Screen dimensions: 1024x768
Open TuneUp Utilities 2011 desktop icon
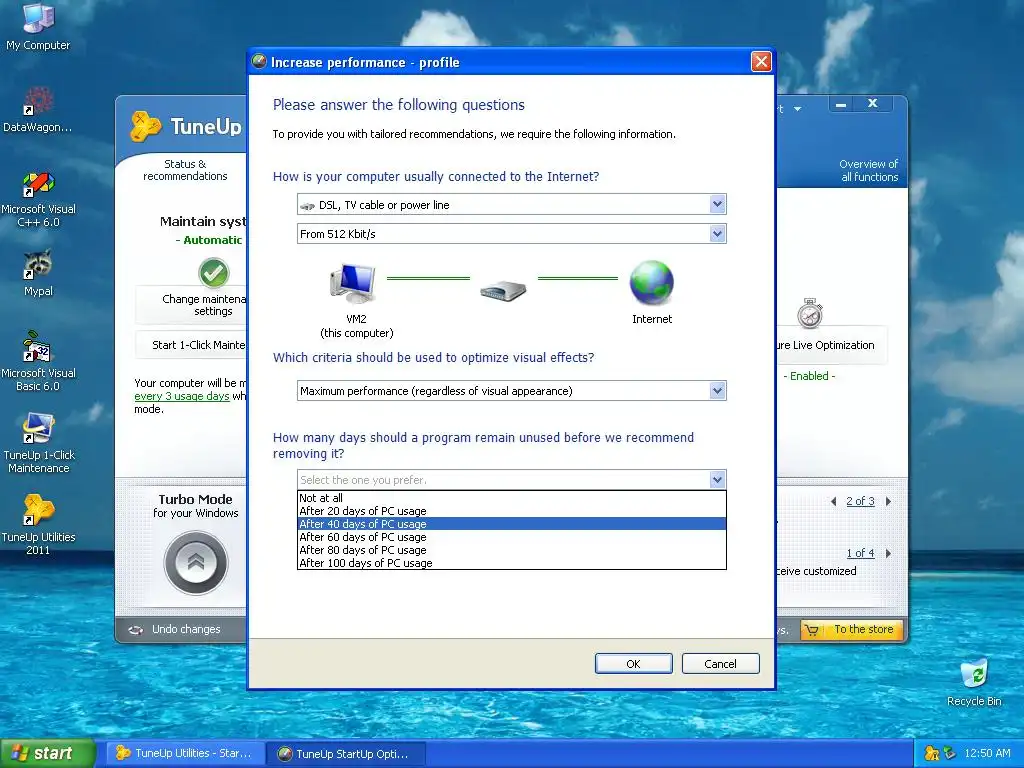point(38,525)
